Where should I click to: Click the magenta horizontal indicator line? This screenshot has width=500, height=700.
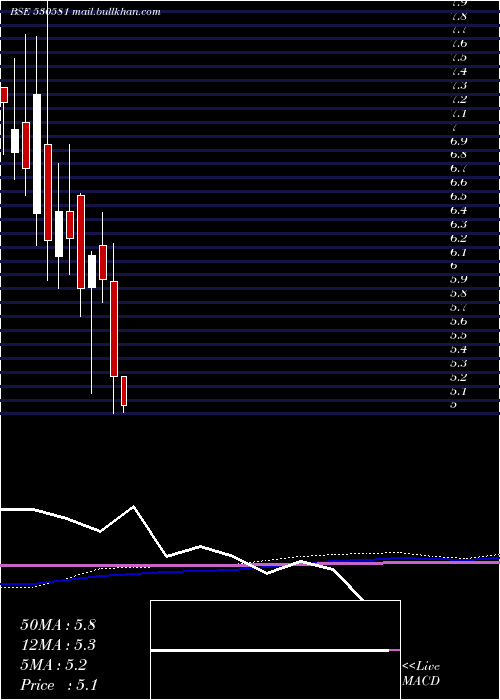click(250, 565)
